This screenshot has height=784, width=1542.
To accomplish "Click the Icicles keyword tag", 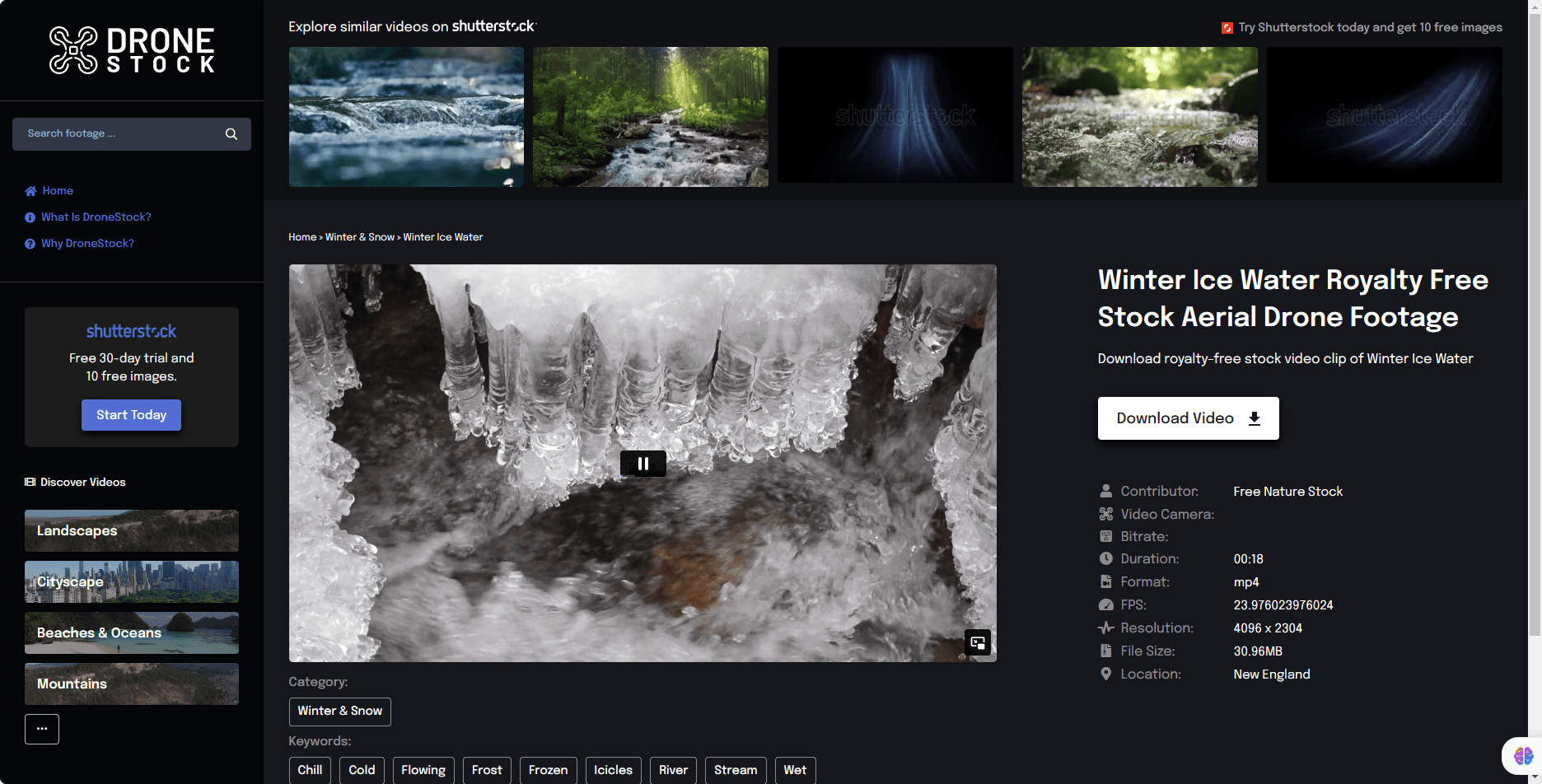I will pos(613,770).
